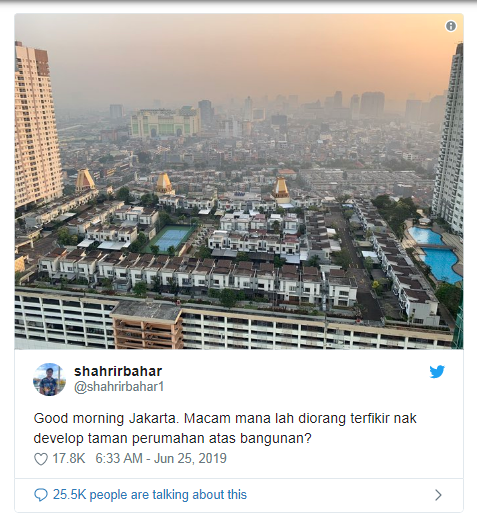Open '25.5K people are talking about this'
Viewport: 477px width, 525px height.
click(150, 495)
